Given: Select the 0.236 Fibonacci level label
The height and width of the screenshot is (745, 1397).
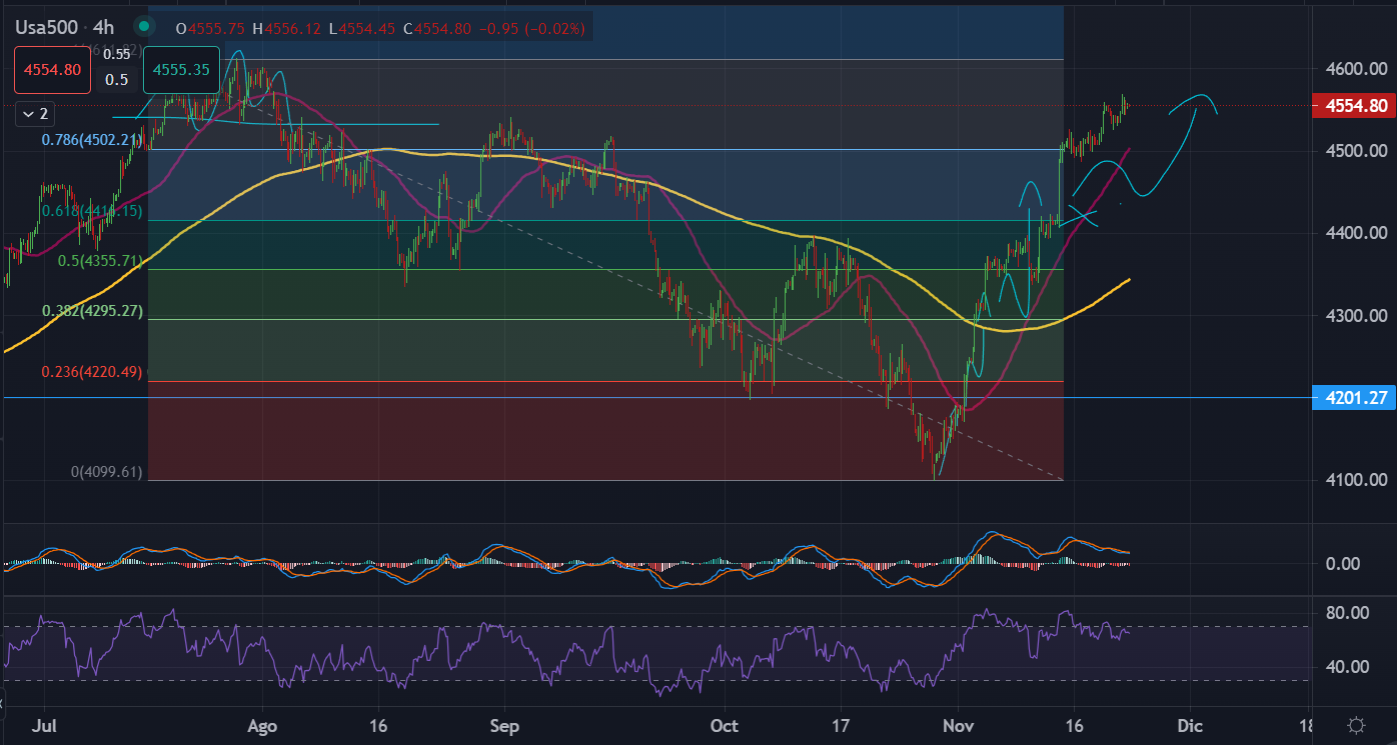Looking at the screenshot, I should (x=93, y=371).
